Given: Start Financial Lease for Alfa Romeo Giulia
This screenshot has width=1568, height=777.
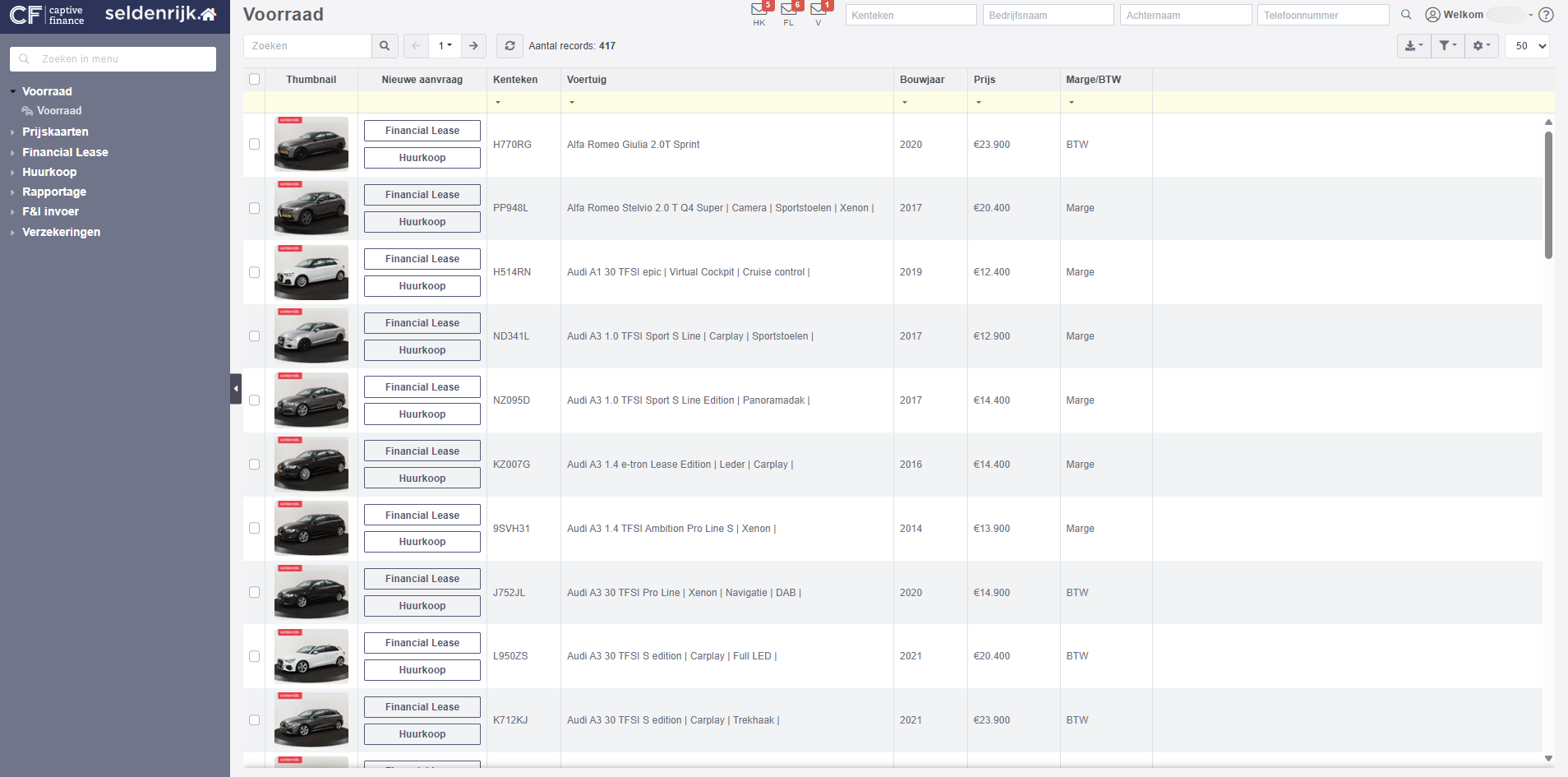Looking at the screenshot, I should (422, 131).
